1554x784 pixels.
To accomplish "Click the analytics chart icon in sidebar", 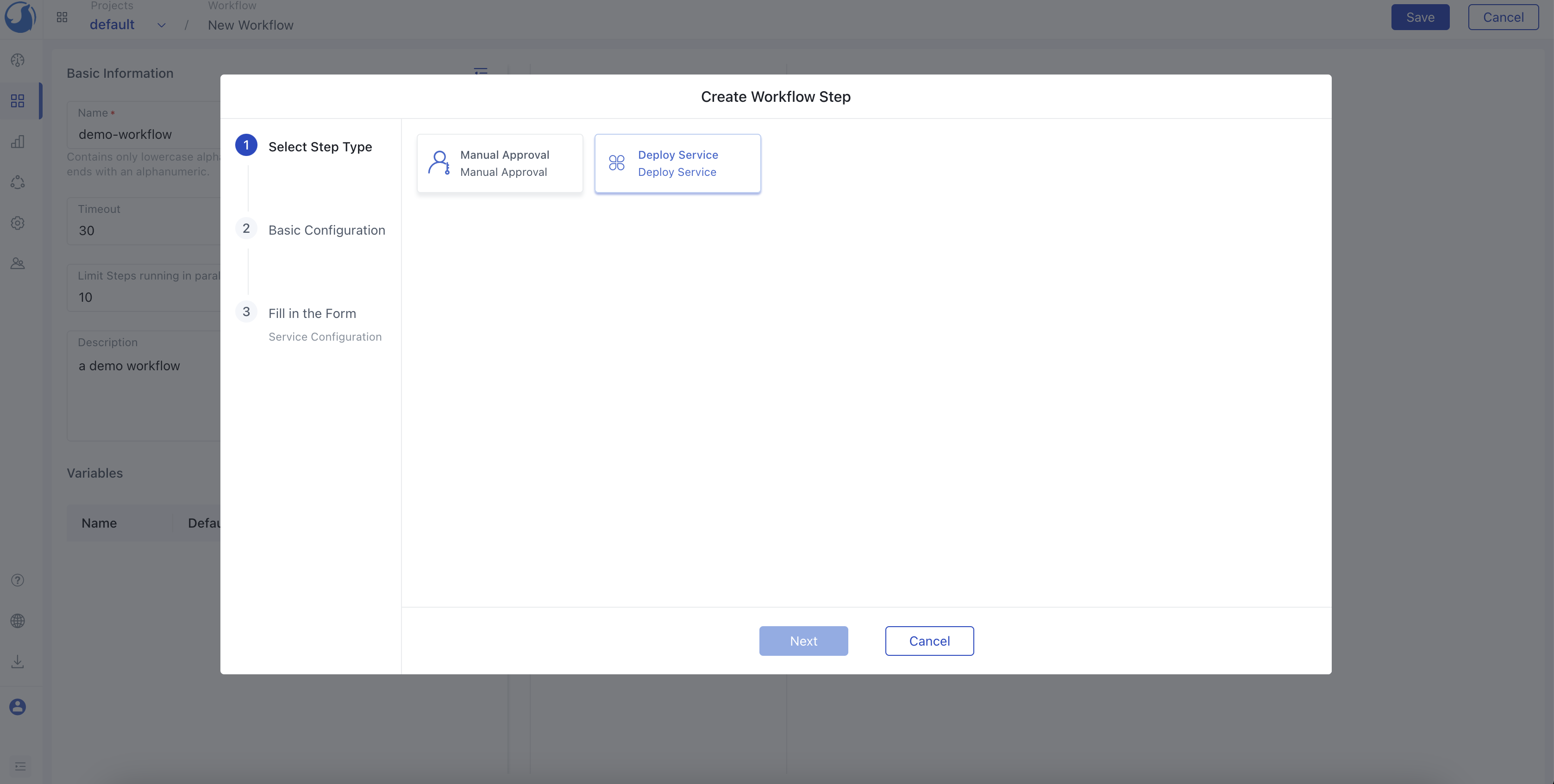I will pos(17,141).
